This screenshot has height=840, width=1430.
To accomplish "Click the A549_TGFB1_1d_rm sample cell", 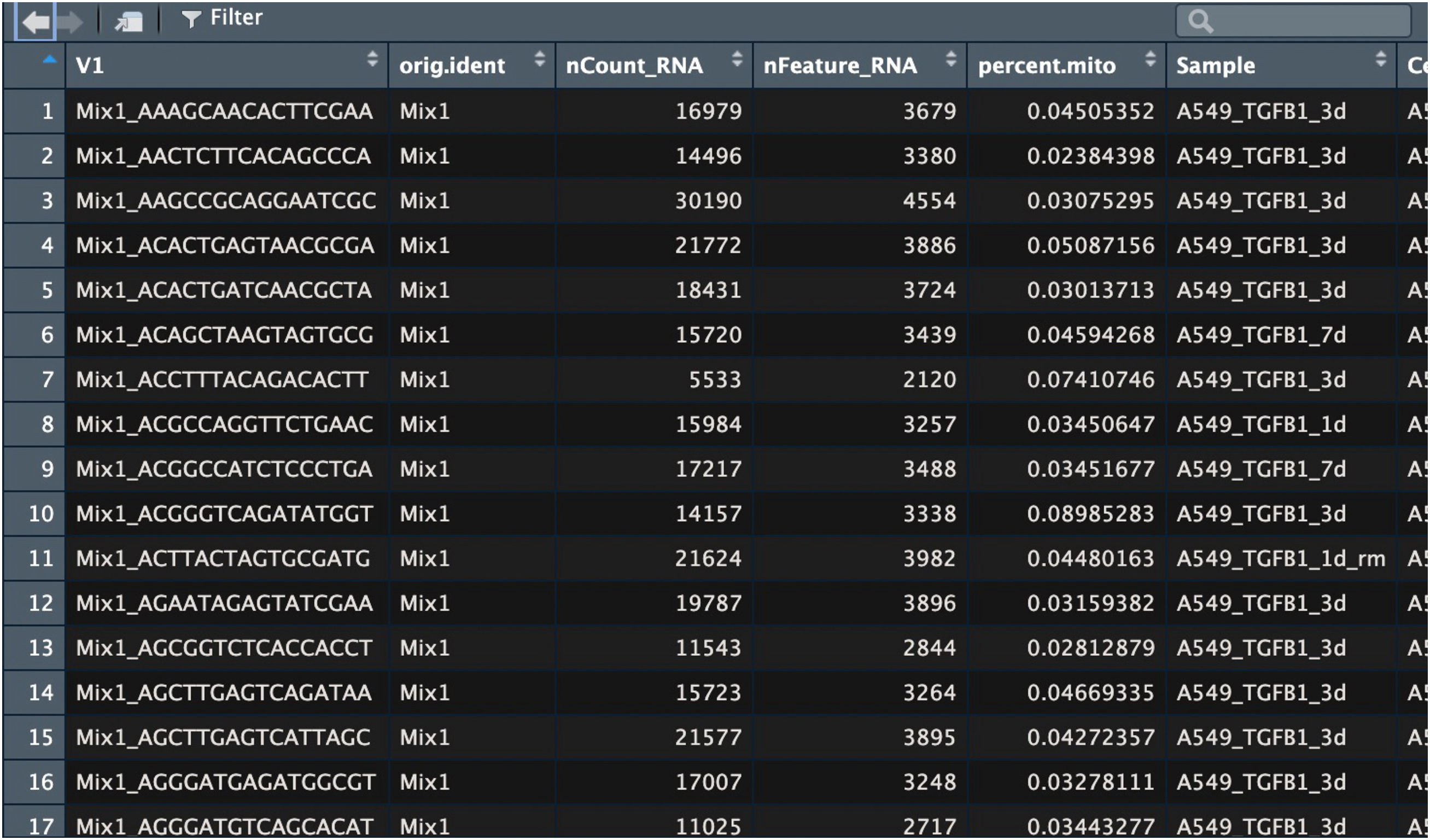I will tap(1280, 558).
